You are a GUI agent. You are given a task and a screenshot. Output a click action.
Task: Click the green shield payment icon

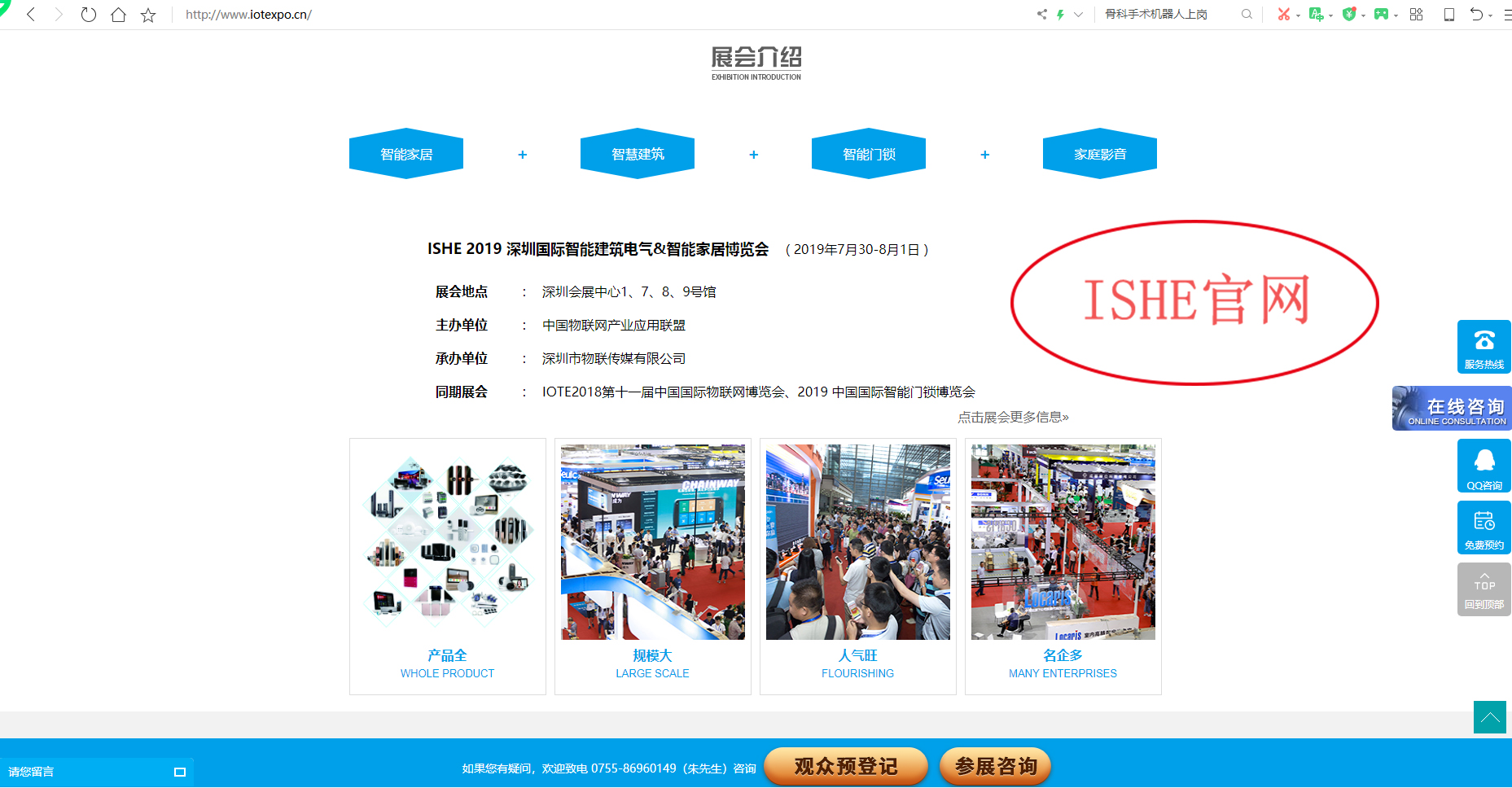[x=1349, y=14]
